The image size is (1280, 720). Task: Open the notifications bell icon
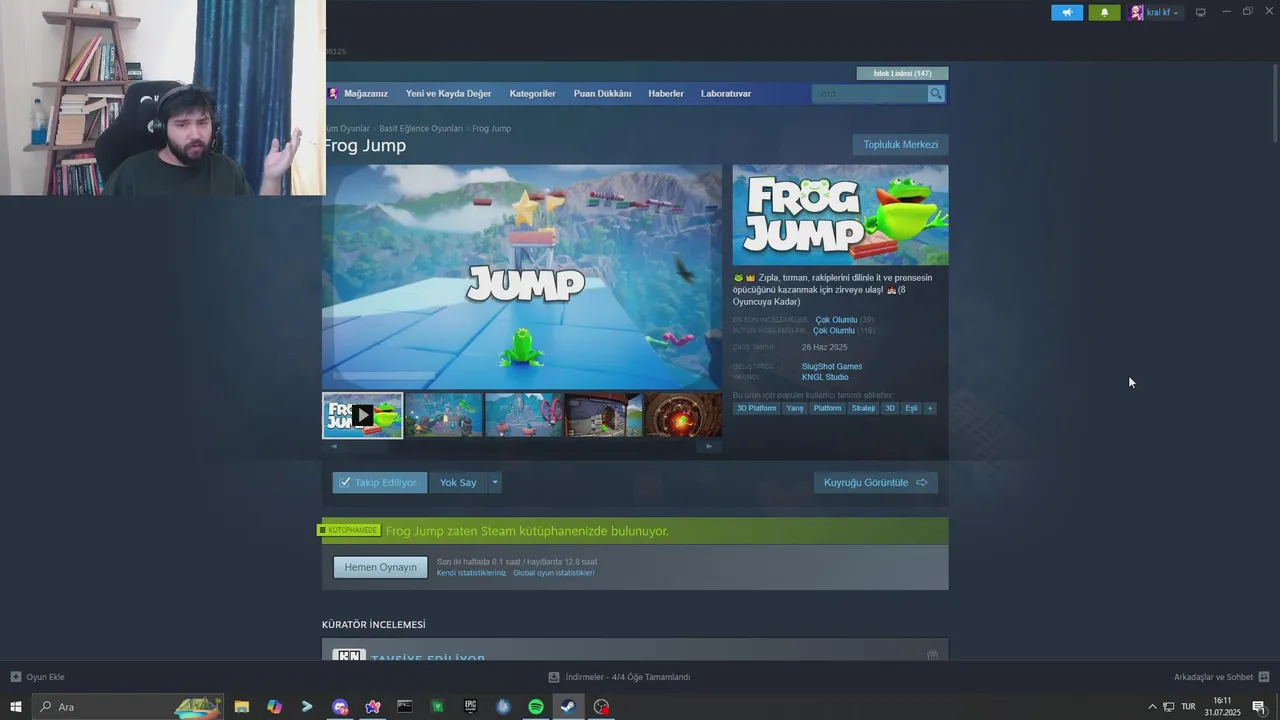tap(1104, 12)
